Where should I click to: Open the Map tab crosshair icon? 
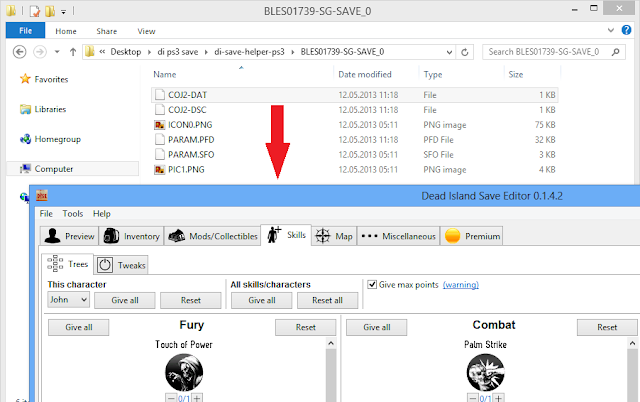(x=323, y=236)
